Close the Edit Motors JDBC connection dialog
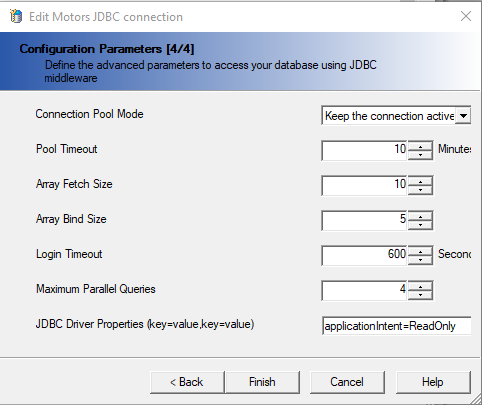Image resolution: width=482 pixels, height=405 pixels. [x=466, y=16]
